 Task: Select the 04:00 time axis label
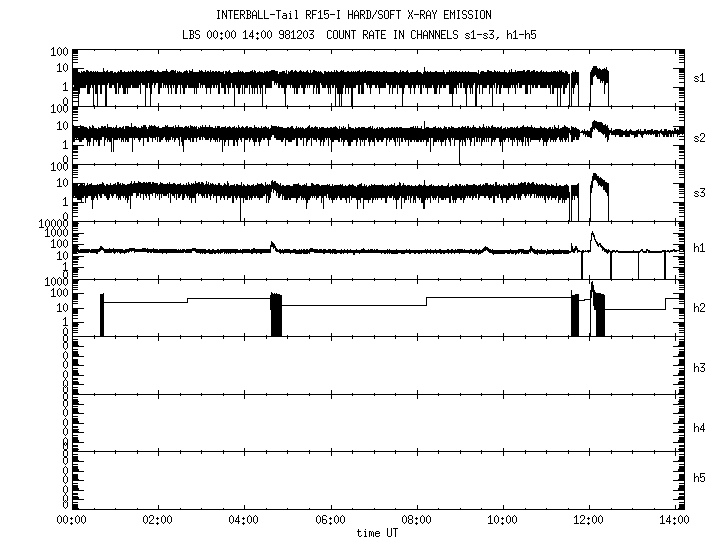[x=244, y=520]
